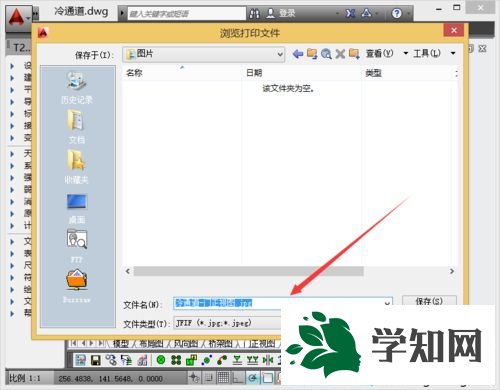Toggle Ortho Mode in status bar

click(238, 378)
